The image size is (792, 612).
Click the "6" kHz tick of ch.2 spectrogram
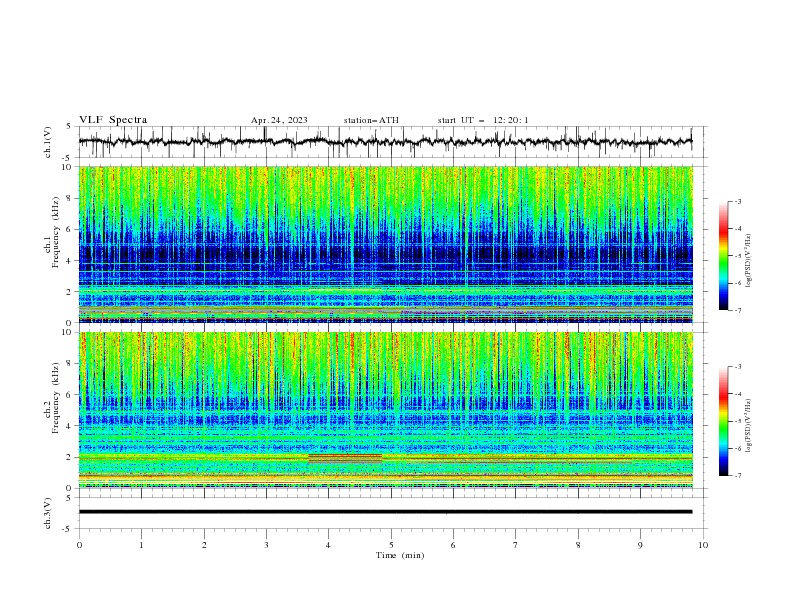click(69, 395)
